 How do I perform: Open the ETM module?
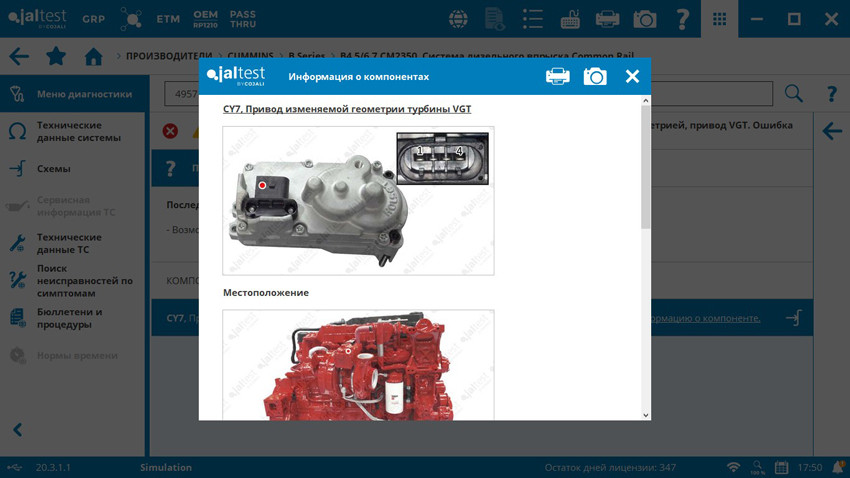pos(168,19)
